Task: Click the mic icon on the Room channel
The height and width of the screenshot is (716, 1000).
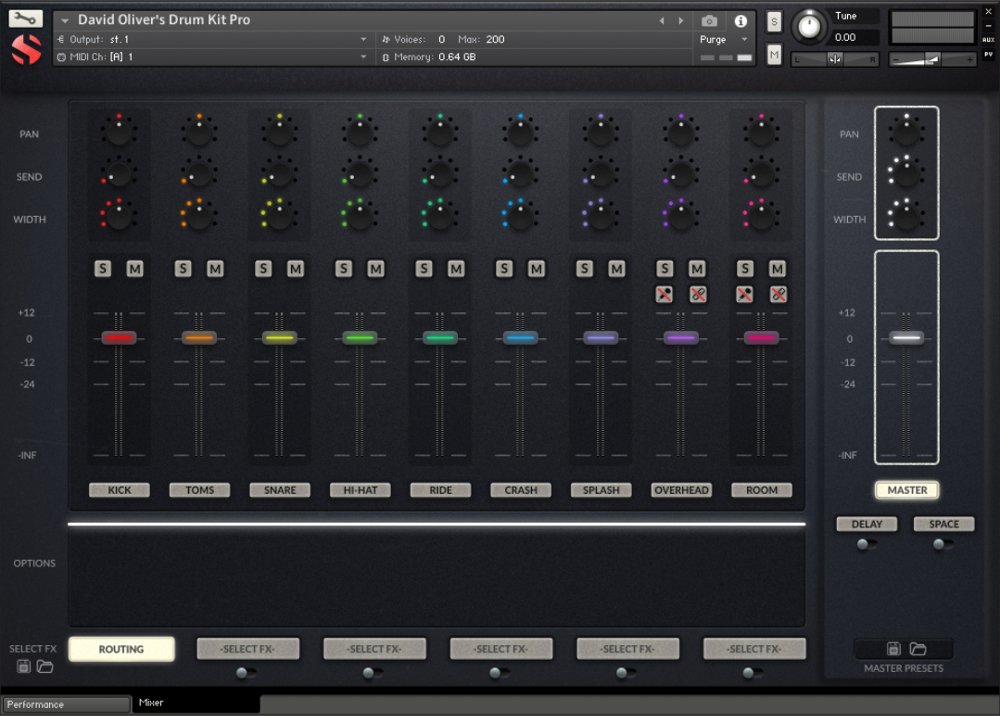Action: tap(745, 294)
